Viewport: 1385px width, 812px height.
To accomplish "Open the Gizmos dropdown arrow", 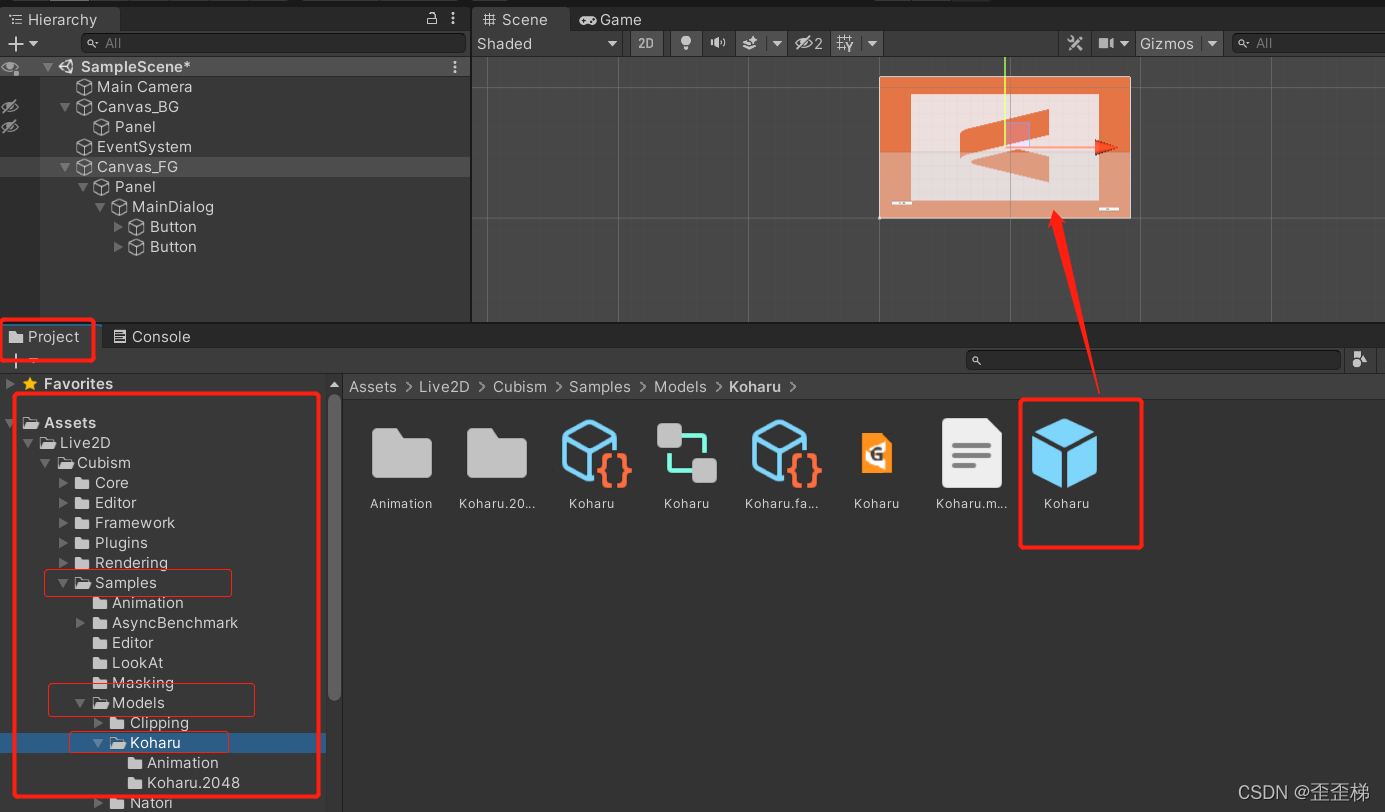I will 1212,43.
